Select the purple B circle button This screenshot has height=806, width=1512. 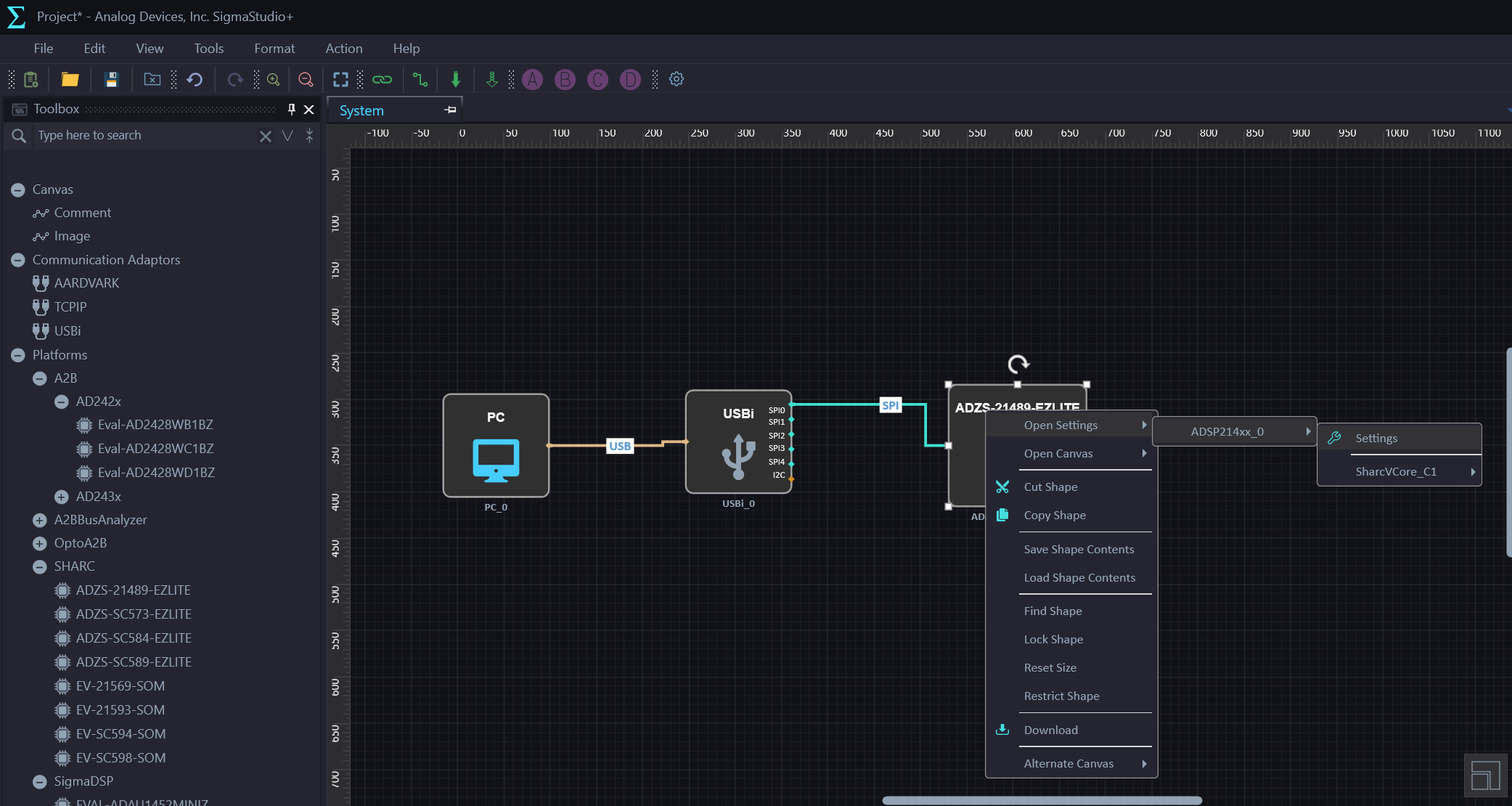(x=565, y=79)
